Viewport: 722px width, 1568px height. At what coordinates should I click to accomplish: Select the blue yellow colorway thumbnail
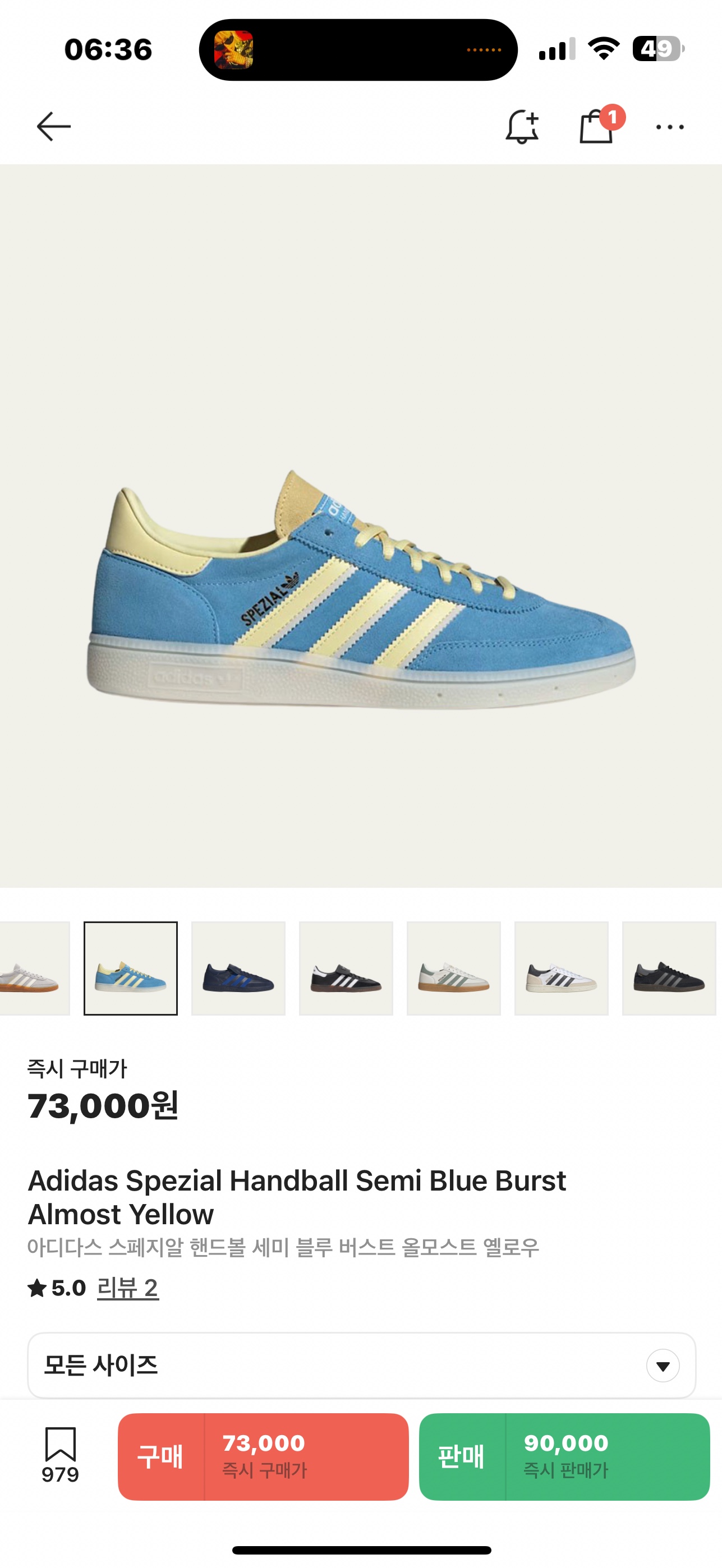[130, 969]
